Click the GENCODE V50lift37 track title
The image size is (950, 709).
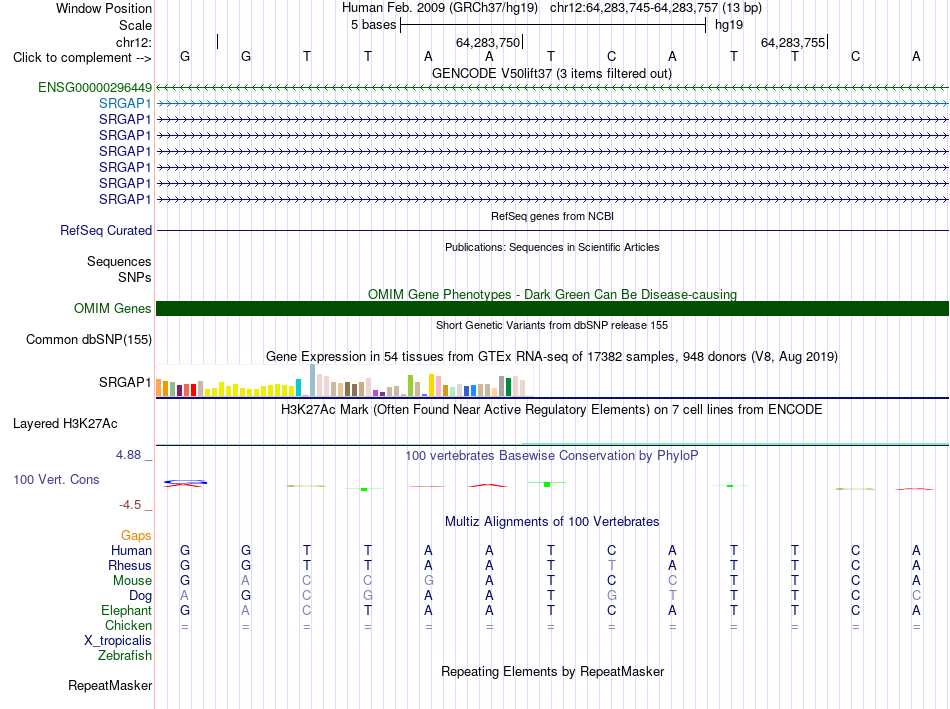click(551, 73)
